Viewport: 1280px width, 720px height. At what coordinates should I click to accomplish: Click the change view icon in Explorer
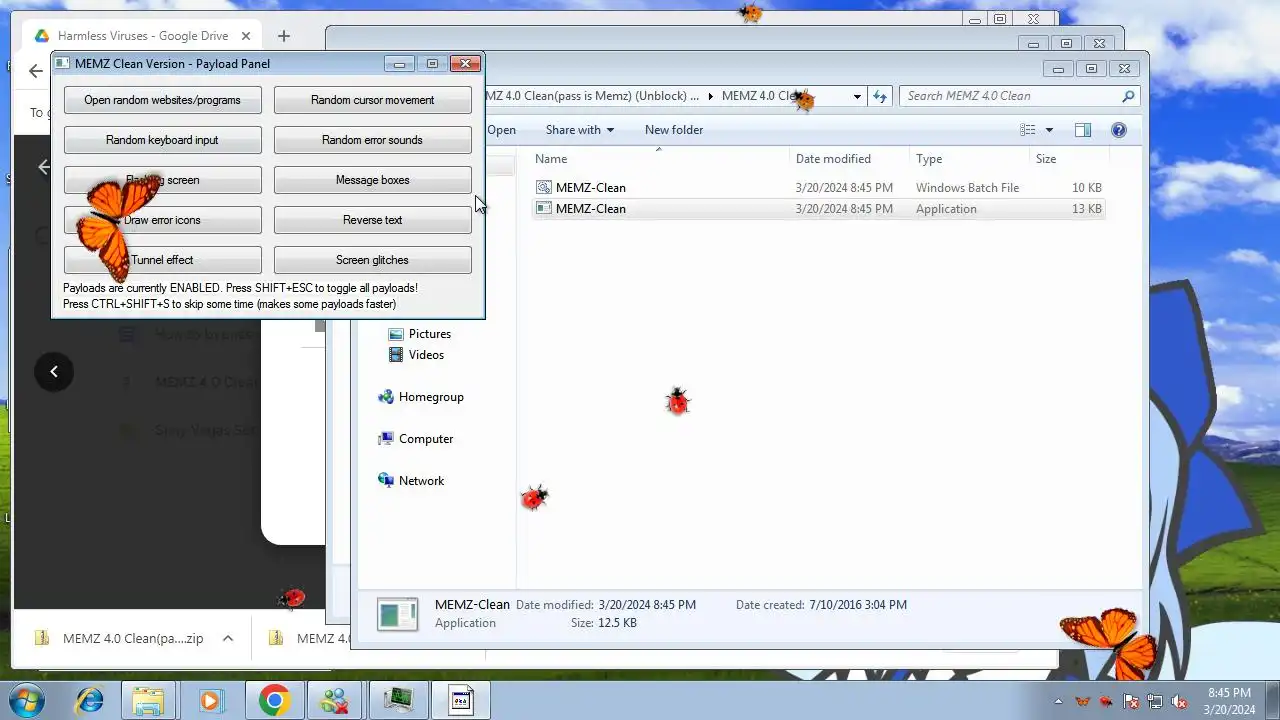coord(1027,130)
